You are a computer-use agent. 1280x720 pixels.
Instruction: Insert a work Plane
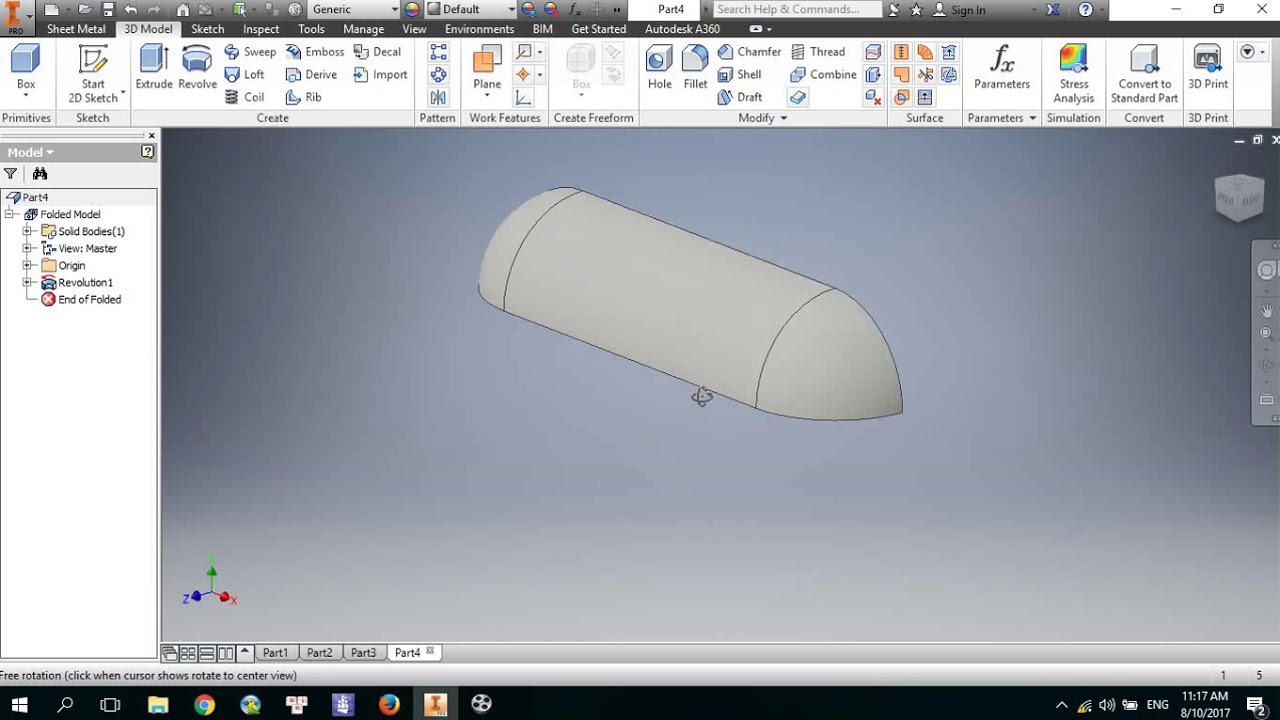[x=487, y=68]
